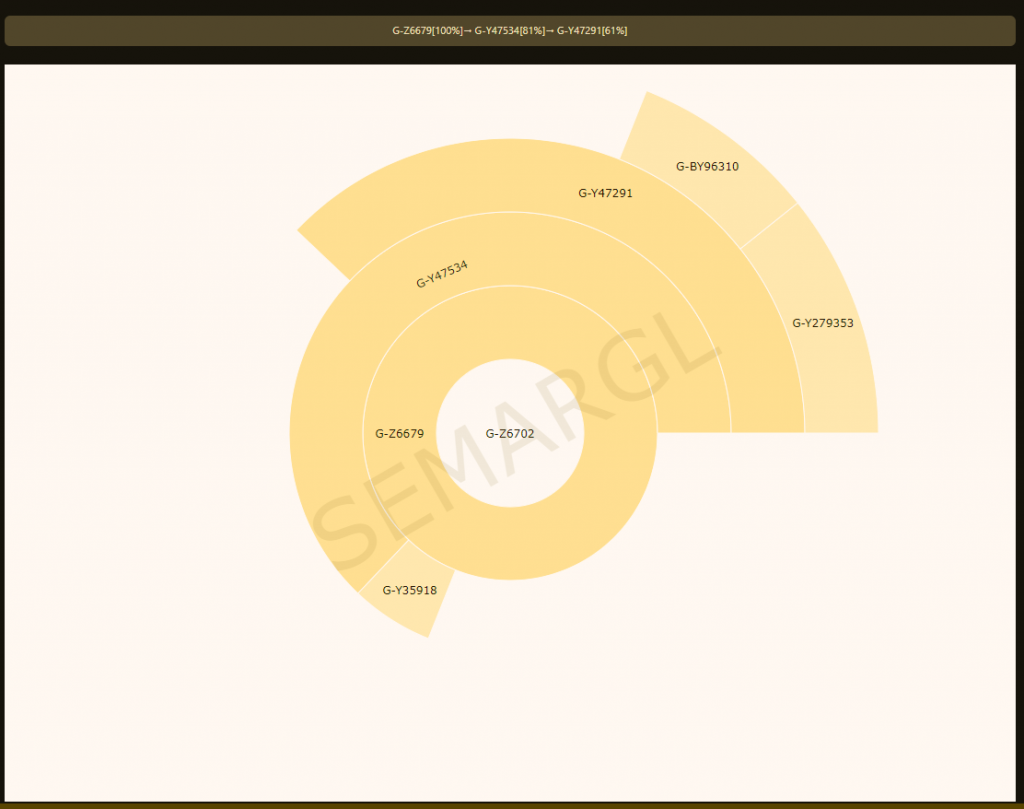Viewport: 1024px width, 809px height.
Task: Click the first arrow in the breadcrumb path
Action: point(468,31)
